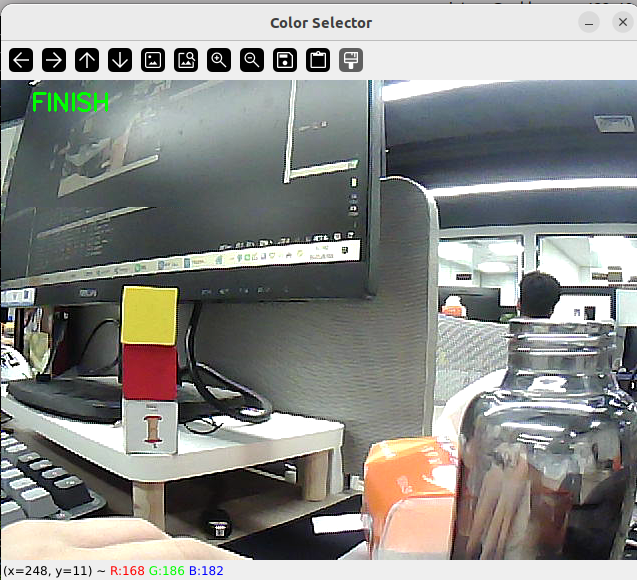
Task: Click the grayed paintbrush toolbar icon
Action: point(351,60)
